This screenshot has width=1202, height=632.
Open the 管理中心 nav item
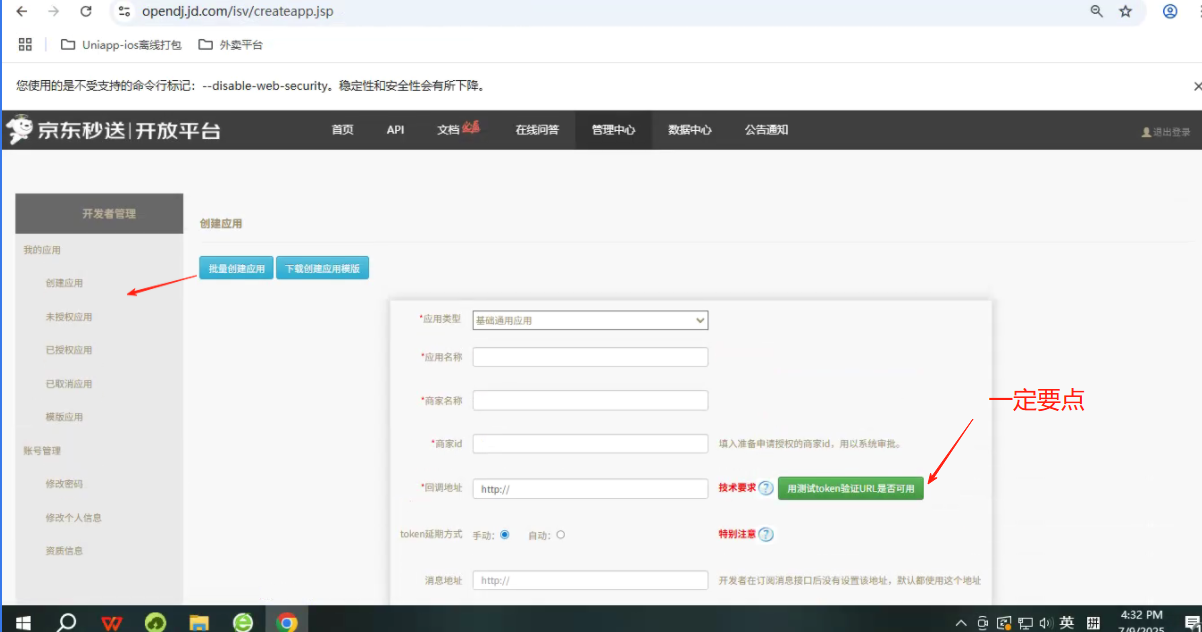tap(613, 130)
